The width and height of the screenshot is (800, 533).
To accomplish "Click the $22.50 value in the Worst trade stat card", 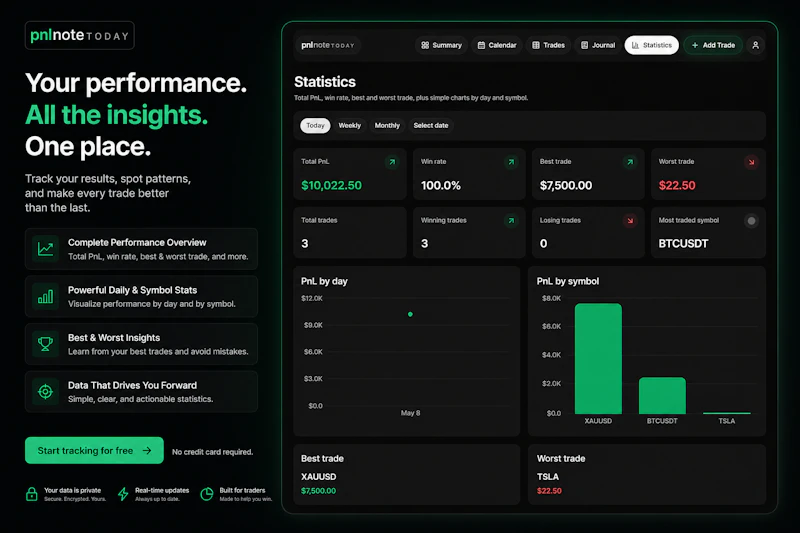I will coord(677,186).
